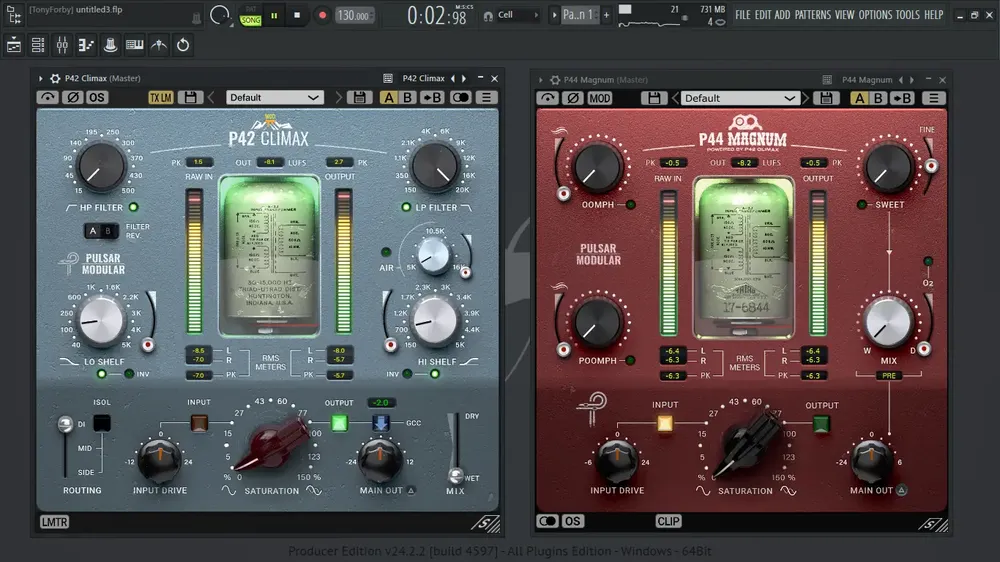The width and height of the screenshot is (1000, 562).
Task: Open the channel rack icon
Action: [x=38, y=45]
